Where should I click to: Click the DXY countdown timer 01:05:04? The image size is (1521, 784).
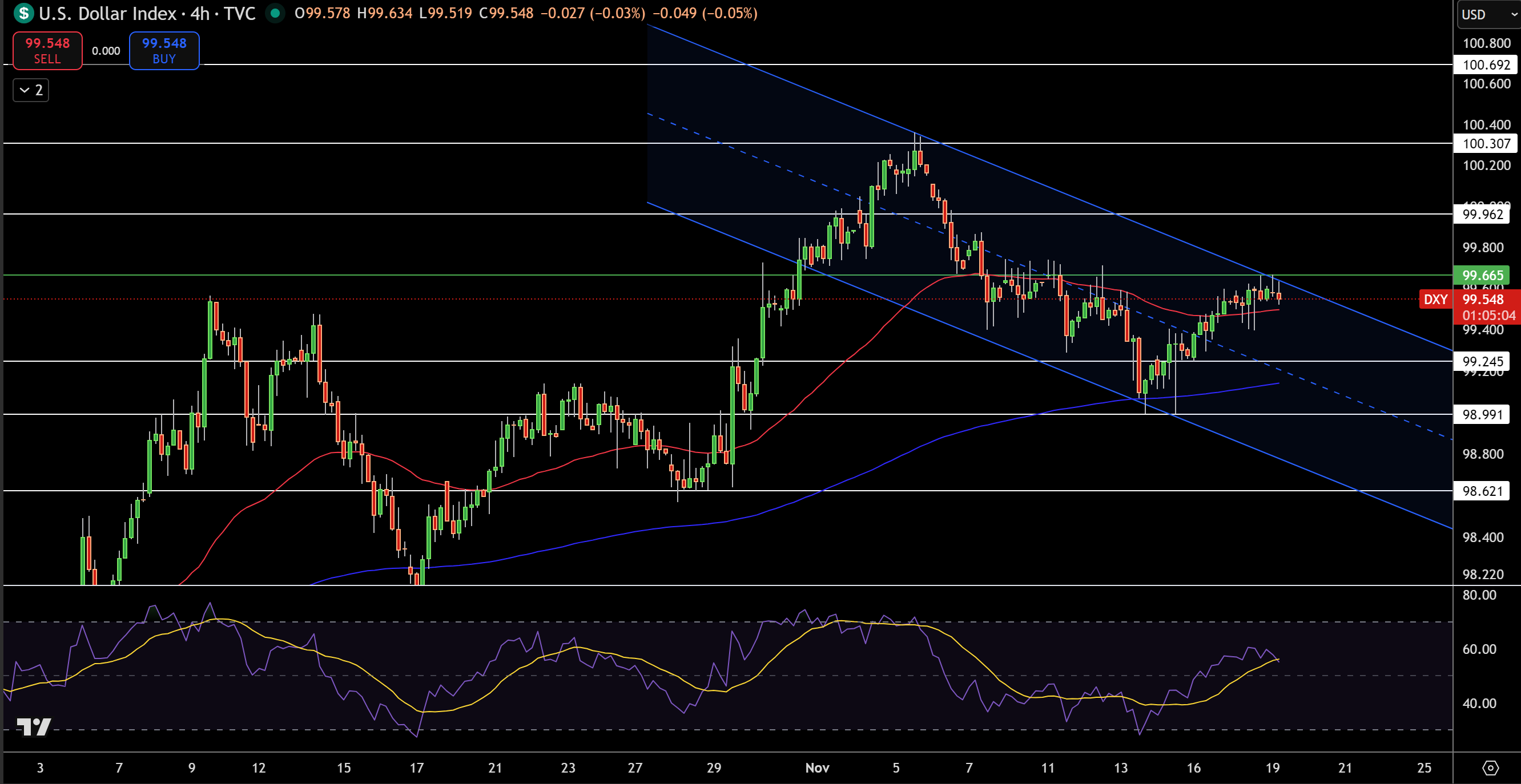tap(1490, 315)
